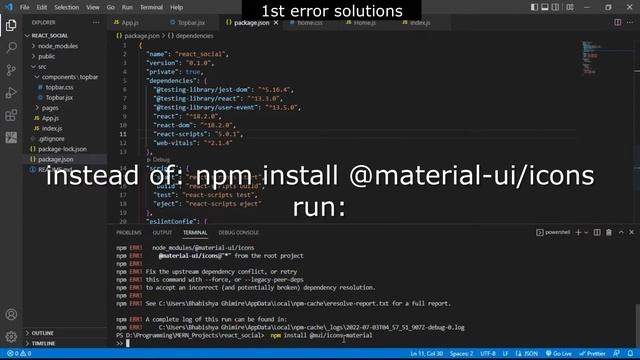Toggle primary side bar layout icon
Screen dimensions: 640x360
click(x=534, y=7)
